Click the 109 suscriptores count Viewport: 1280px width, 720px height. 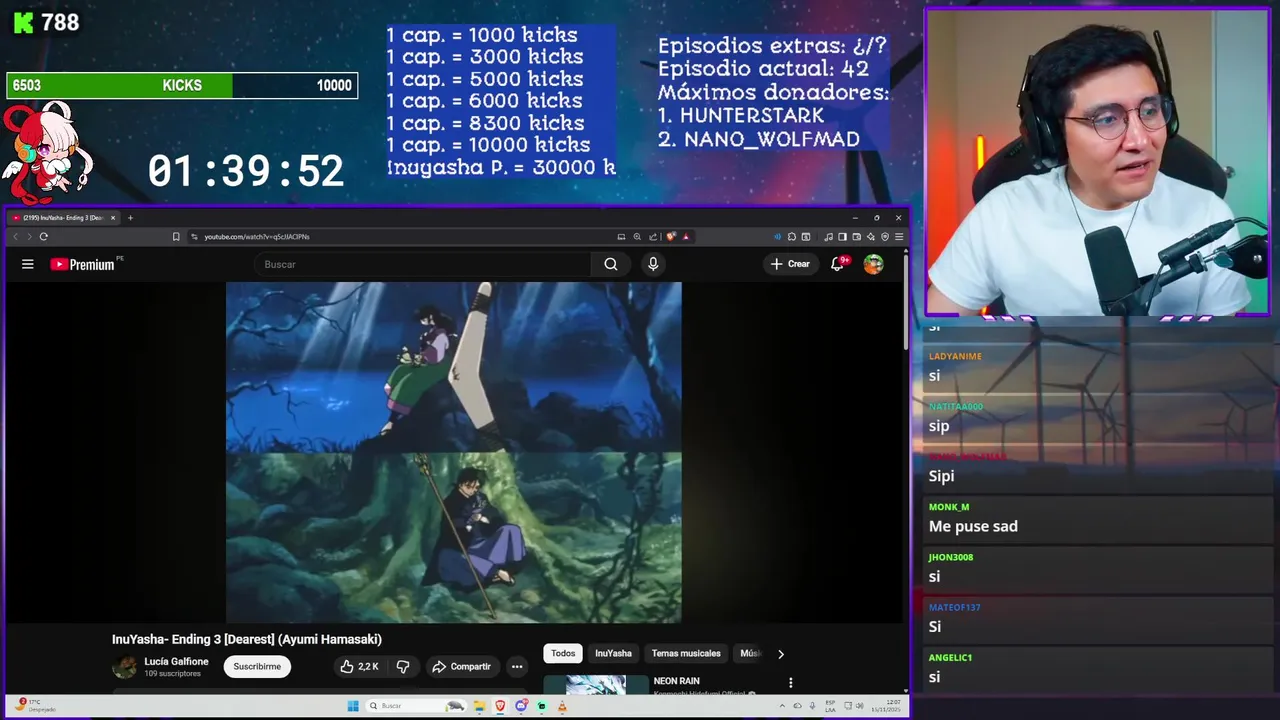(173, 673)
